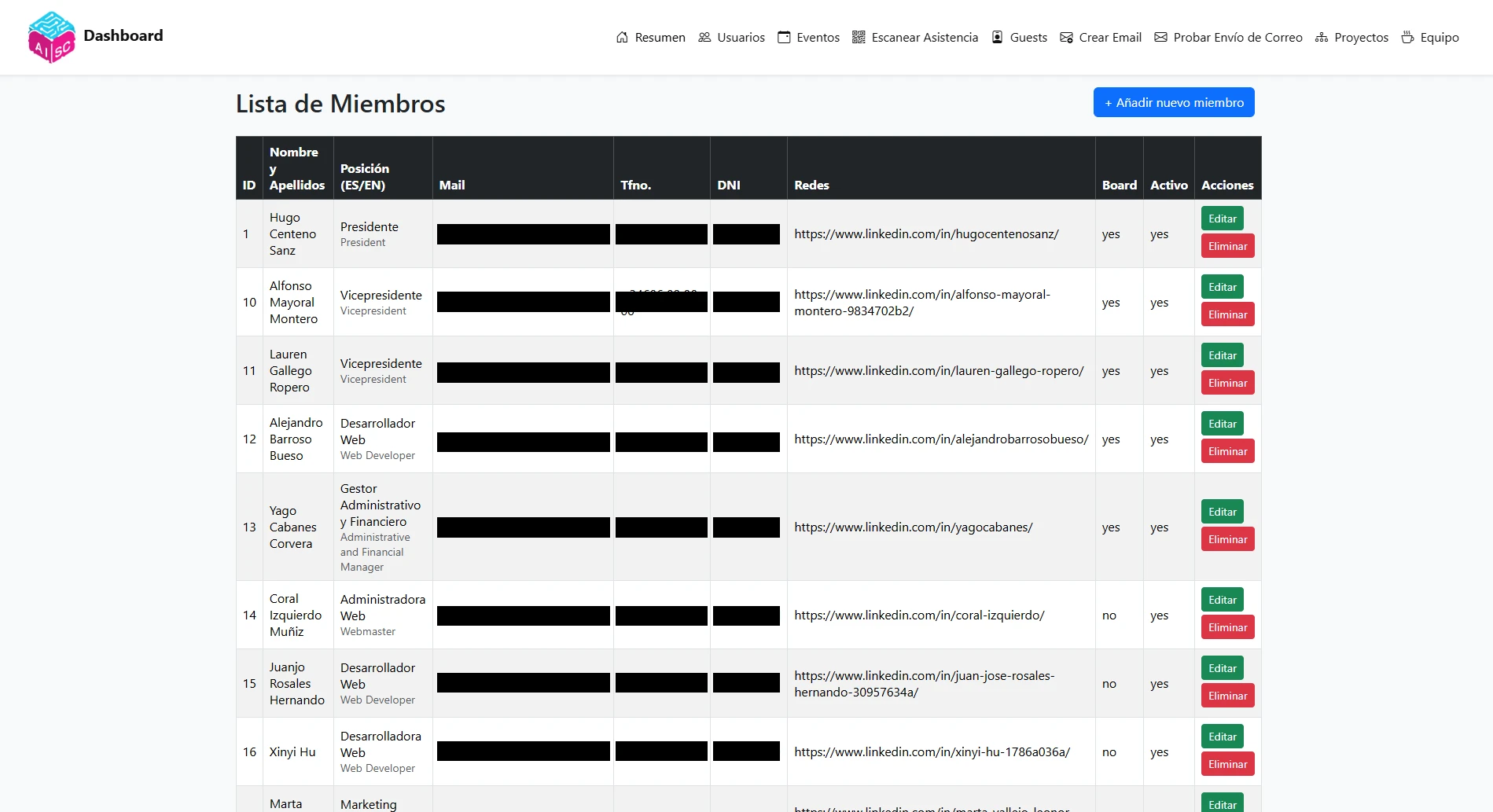Click Alfonso Mayoral's LinkedIn URL

(922, 303)
